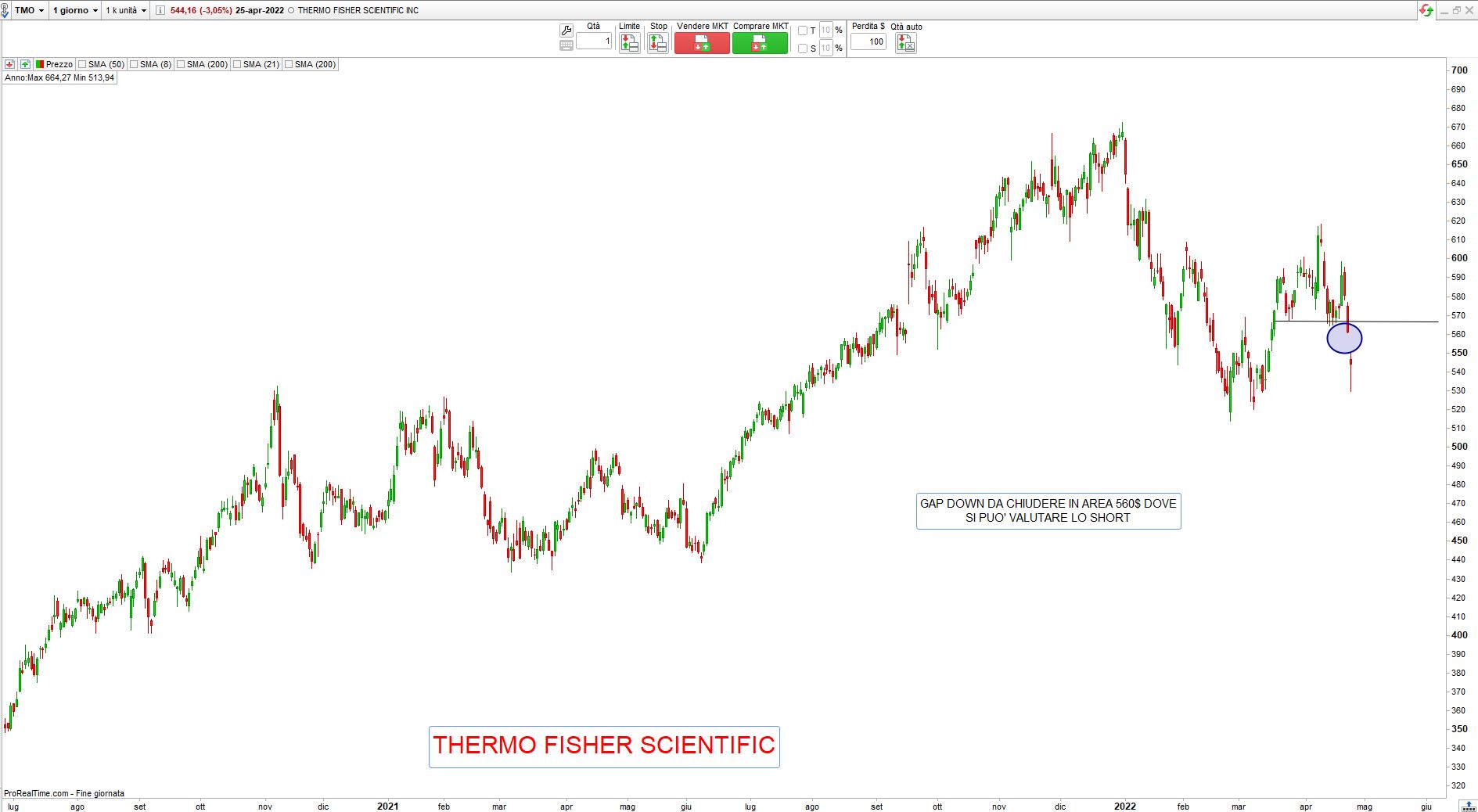Check the T percent checkbox
This screenshot has width=1478, height=812.
pos(802,31)
